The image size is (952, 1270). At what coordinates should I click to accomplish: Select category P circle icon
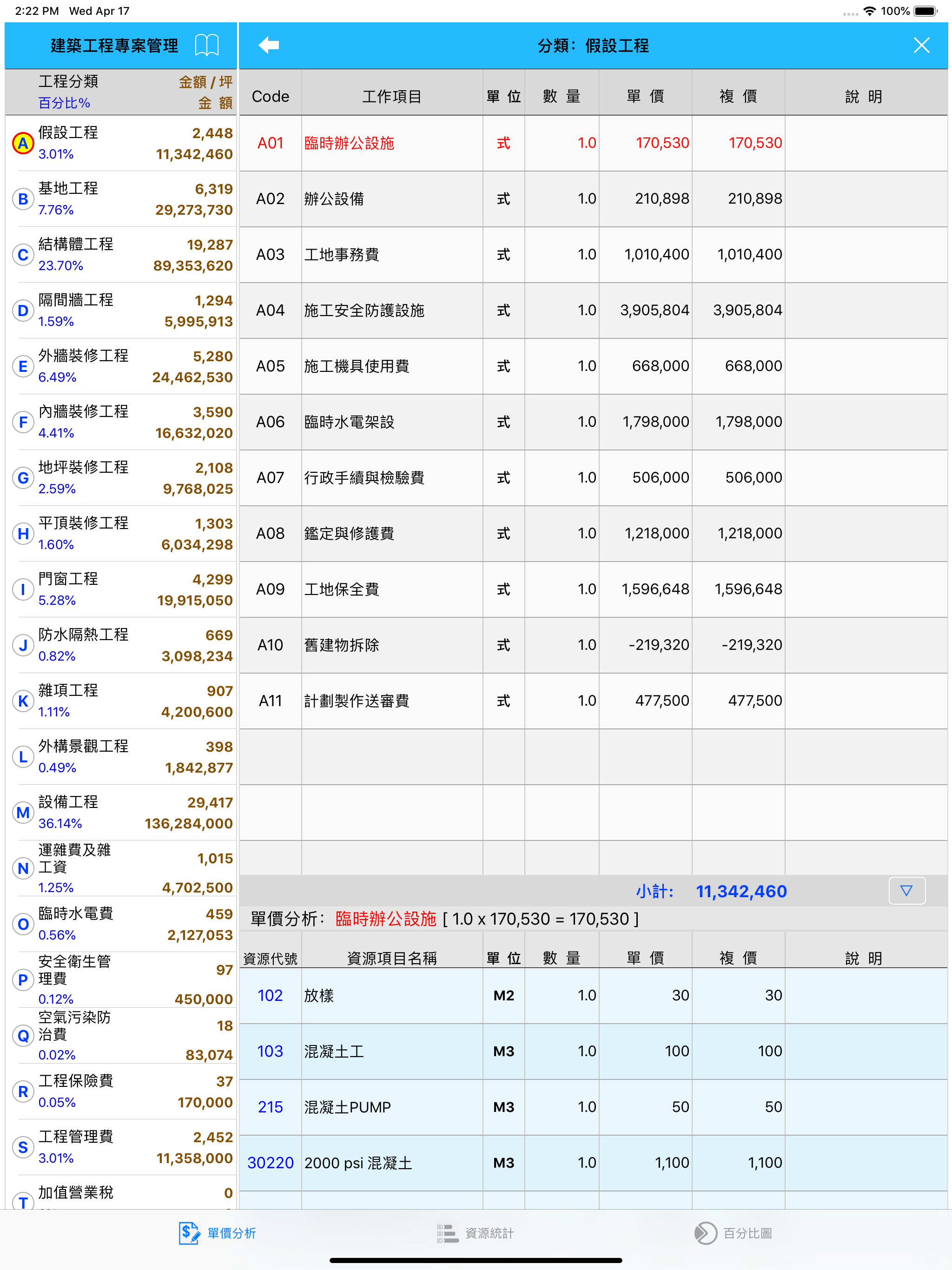coord(23,979)
